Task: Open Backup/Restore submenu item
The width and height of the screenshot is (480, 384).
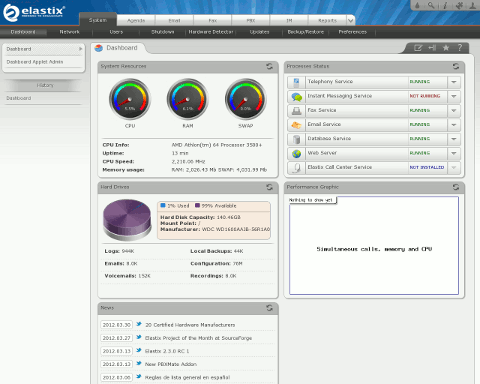Action: 306,32
